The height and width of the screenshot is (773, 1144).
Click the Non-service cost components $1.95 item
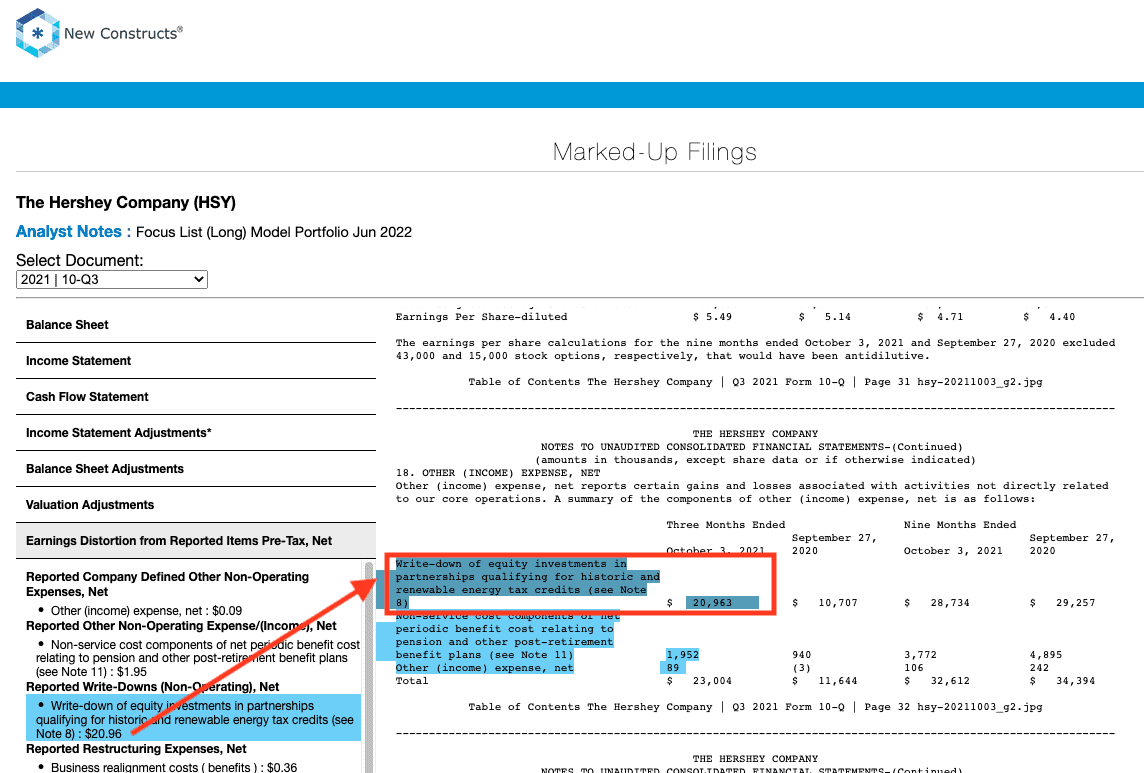[198, 658]
